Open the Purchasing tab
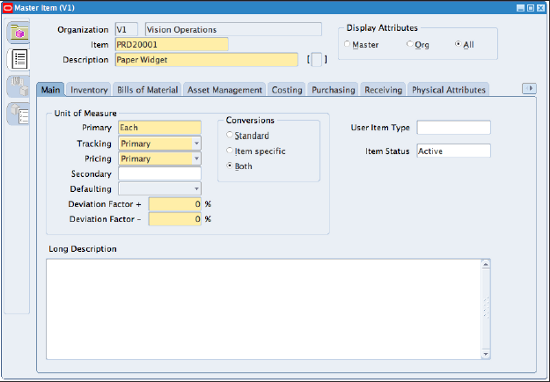 tap(333, 90)
